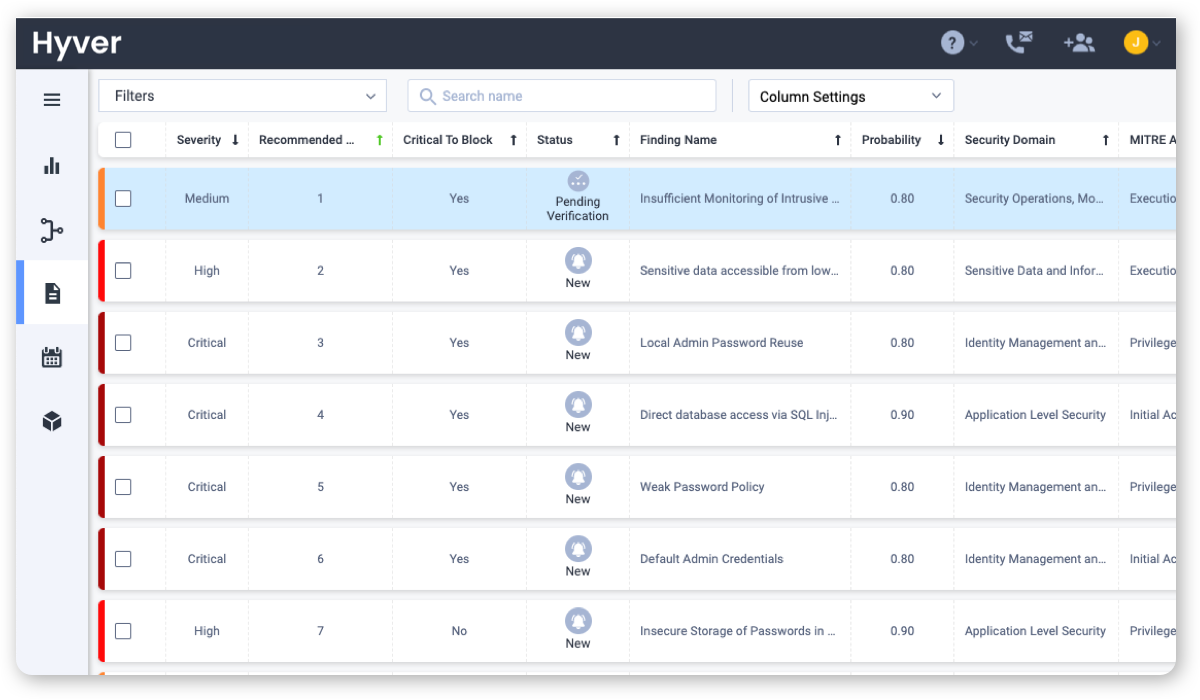Click New status bell for Local Admin Password Reuse
Screen dimensions: 1200x700
[x=578, y=333]
